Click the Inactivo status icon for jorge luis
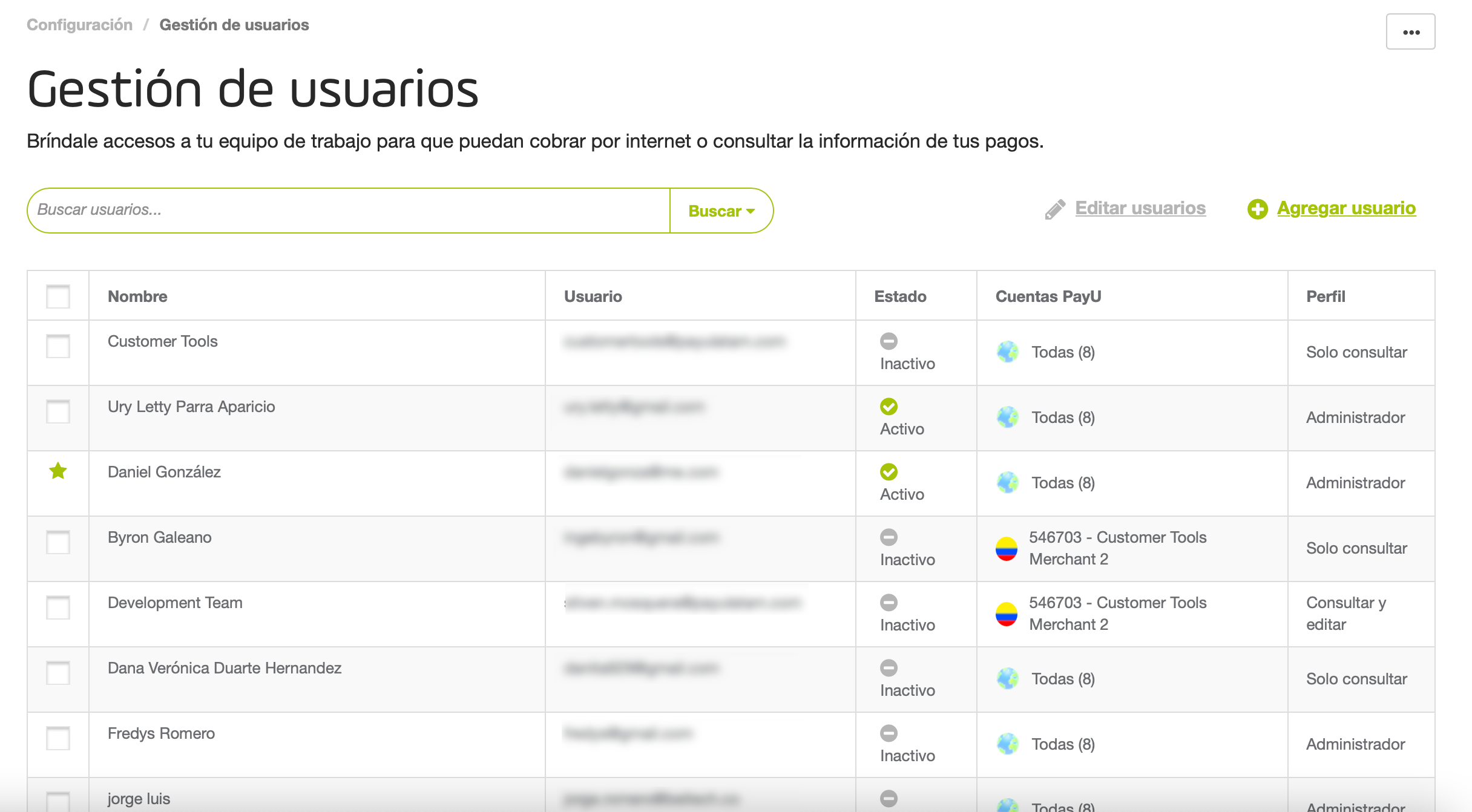Screen dimensions: 1472x812 coord(889,799)
